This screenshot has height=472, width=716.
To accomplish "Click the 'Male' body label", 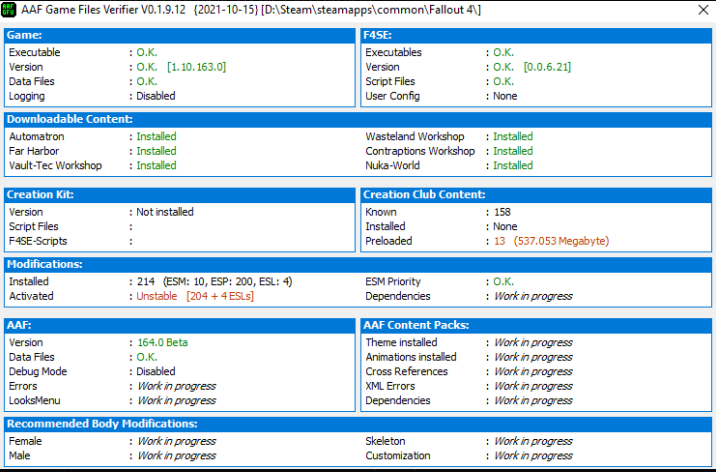I will click(19, 456).
